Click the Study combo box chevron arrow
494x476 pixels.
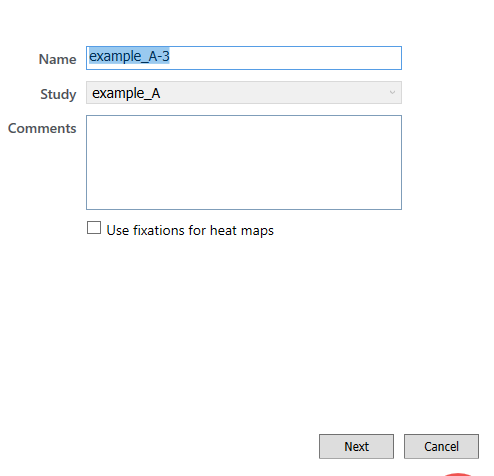[x=392, y=93]
